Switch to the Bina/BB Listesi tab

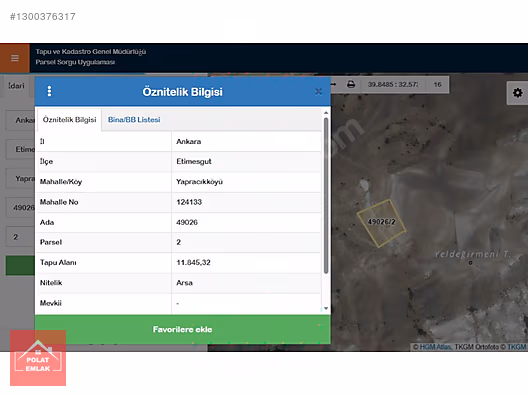point(134,120)
